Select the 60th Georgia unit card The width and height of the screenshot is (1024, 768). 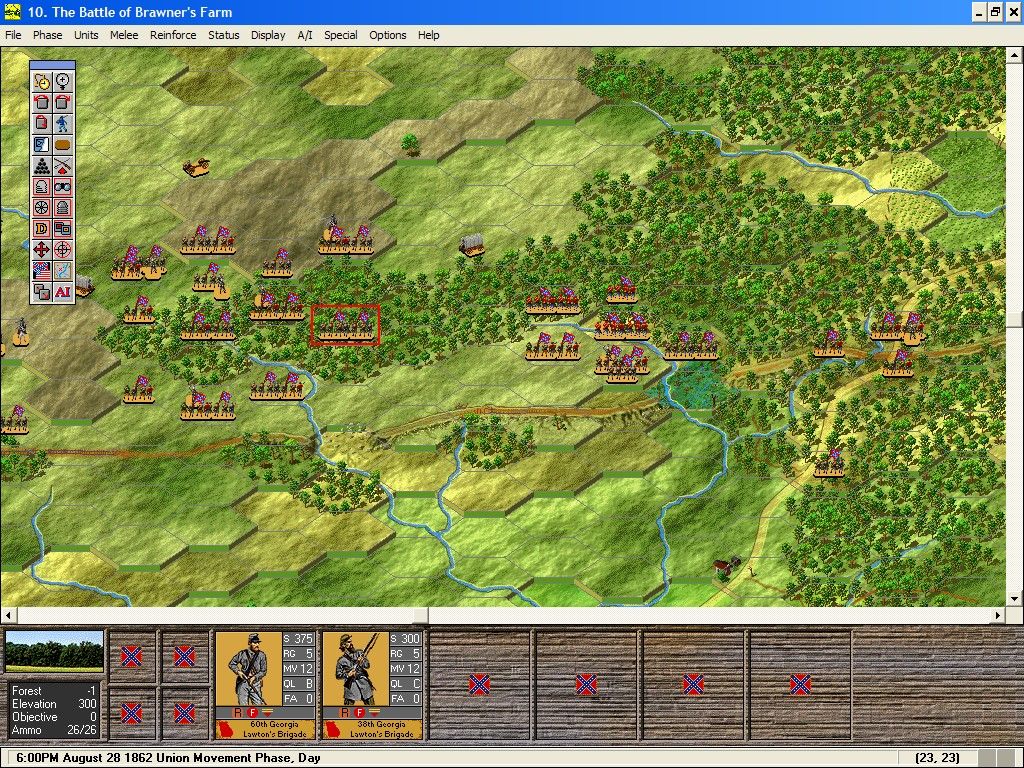pos(265,683)
